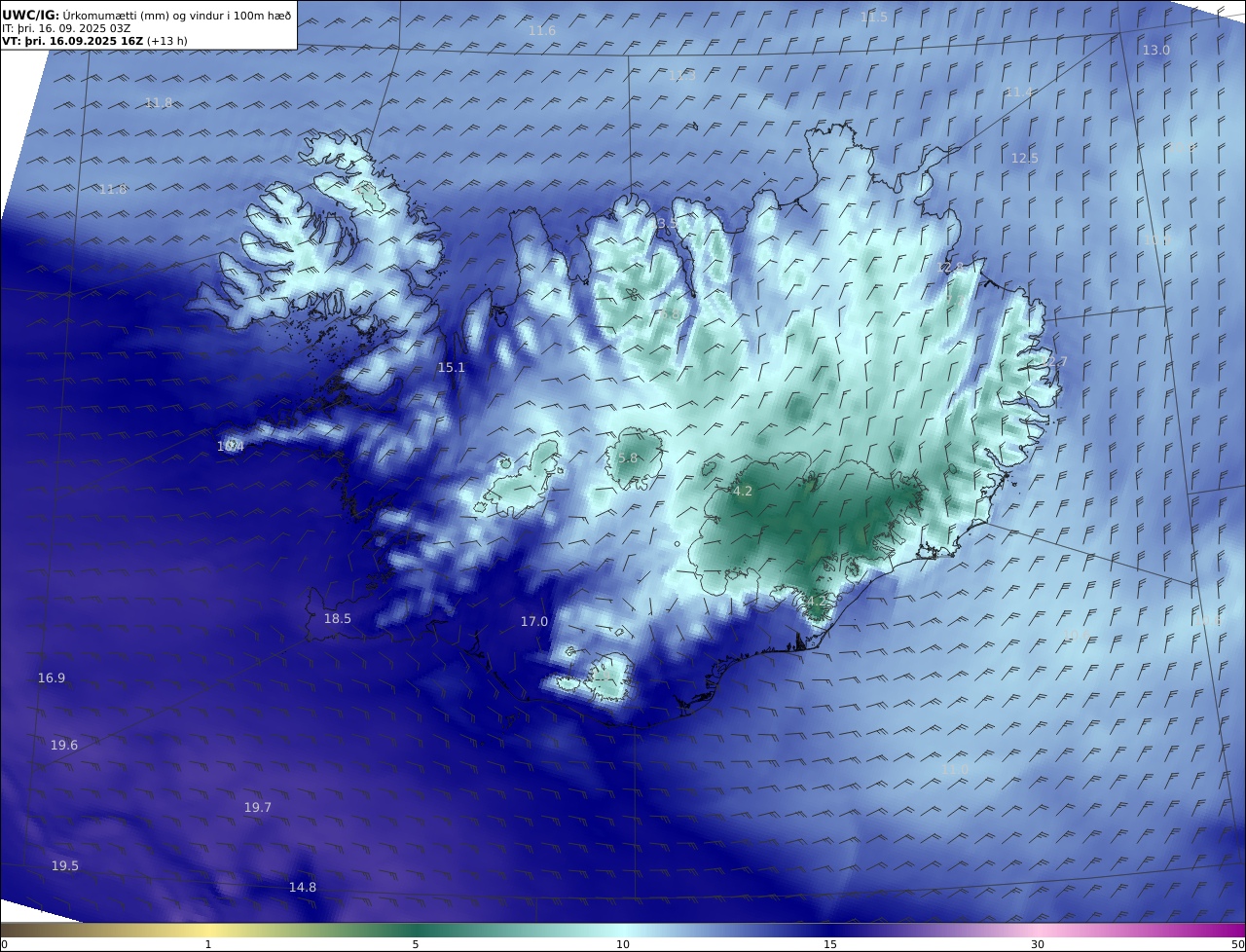Click the 19.6 value southwest of Iceland

pyautogui.click(x=64, y=746)
